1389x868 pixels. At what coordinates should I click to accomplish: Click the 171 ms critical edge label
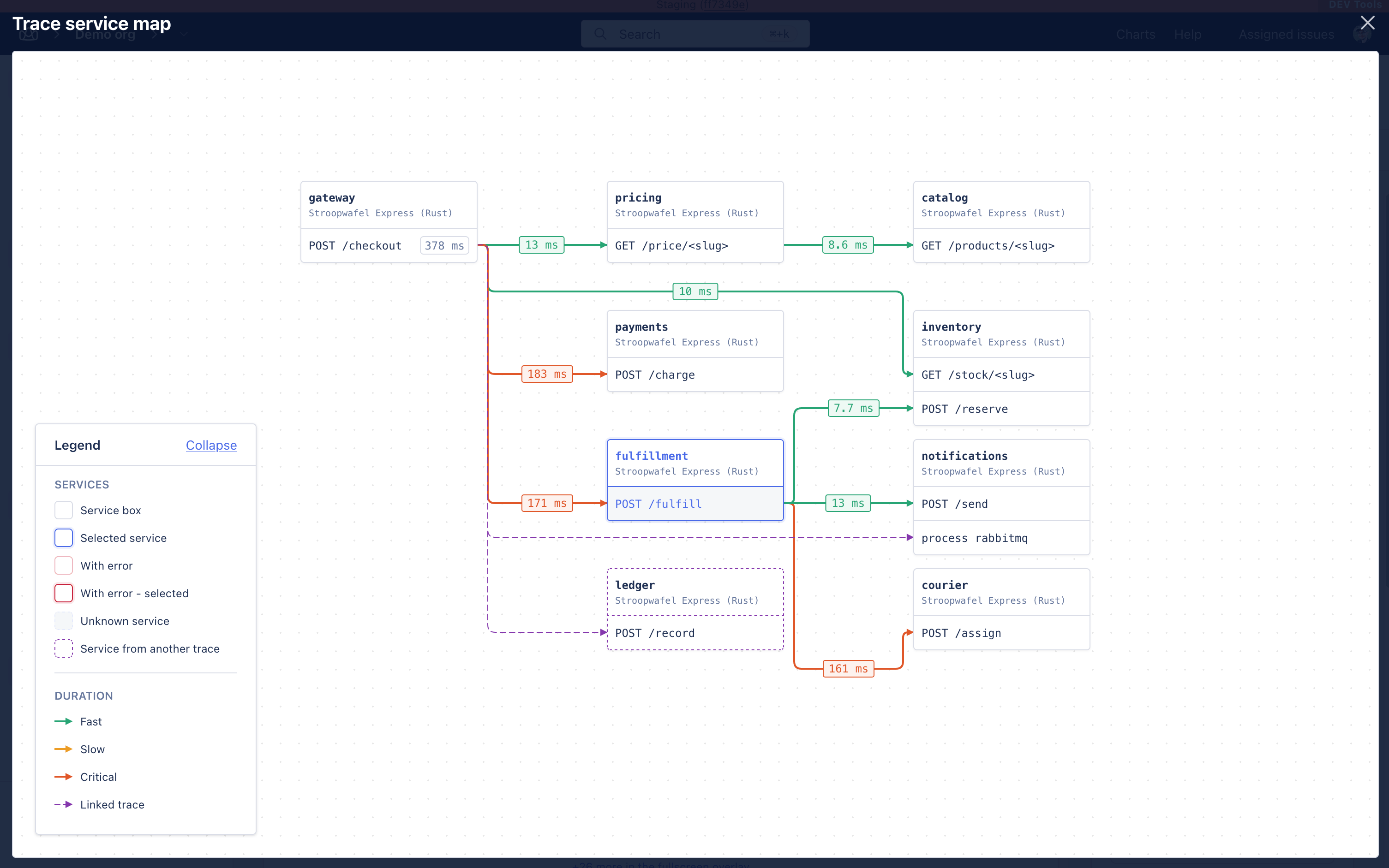pos(547,503)
